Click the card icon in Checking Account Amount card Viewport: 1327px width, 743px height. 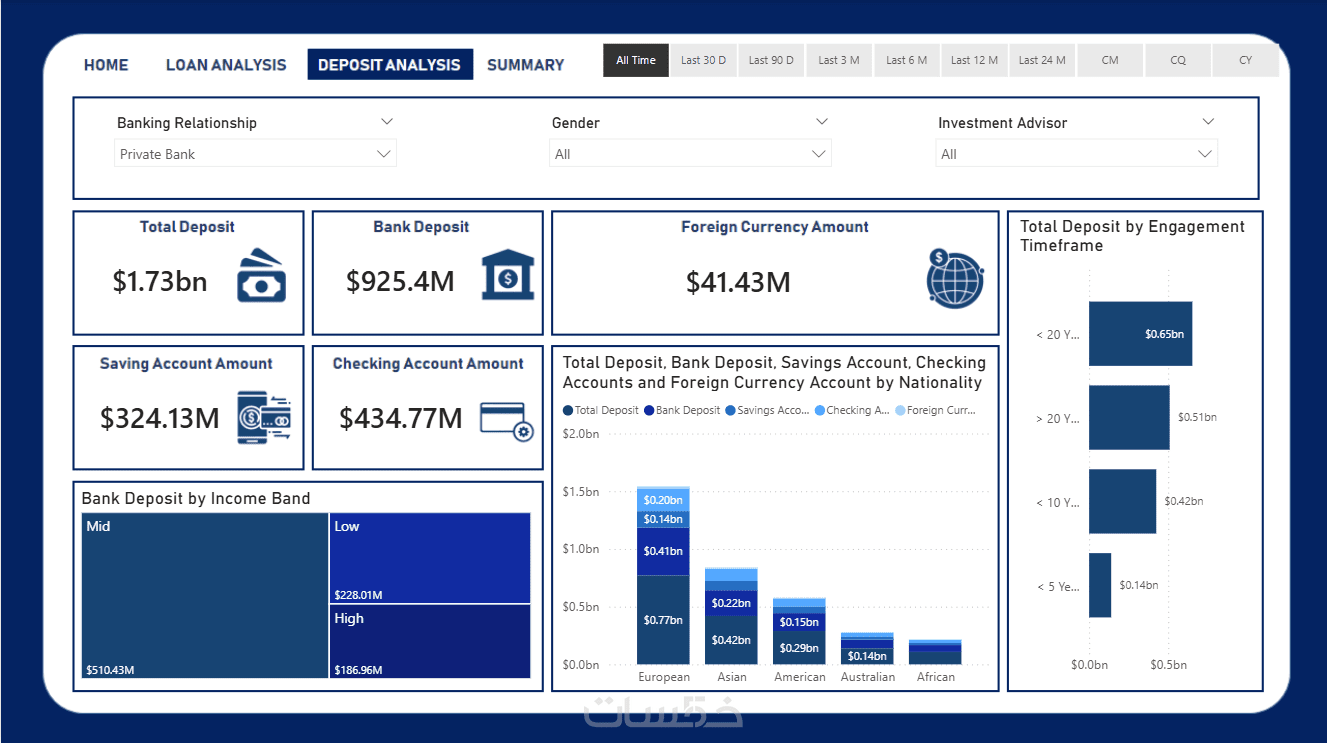[507, 421]
